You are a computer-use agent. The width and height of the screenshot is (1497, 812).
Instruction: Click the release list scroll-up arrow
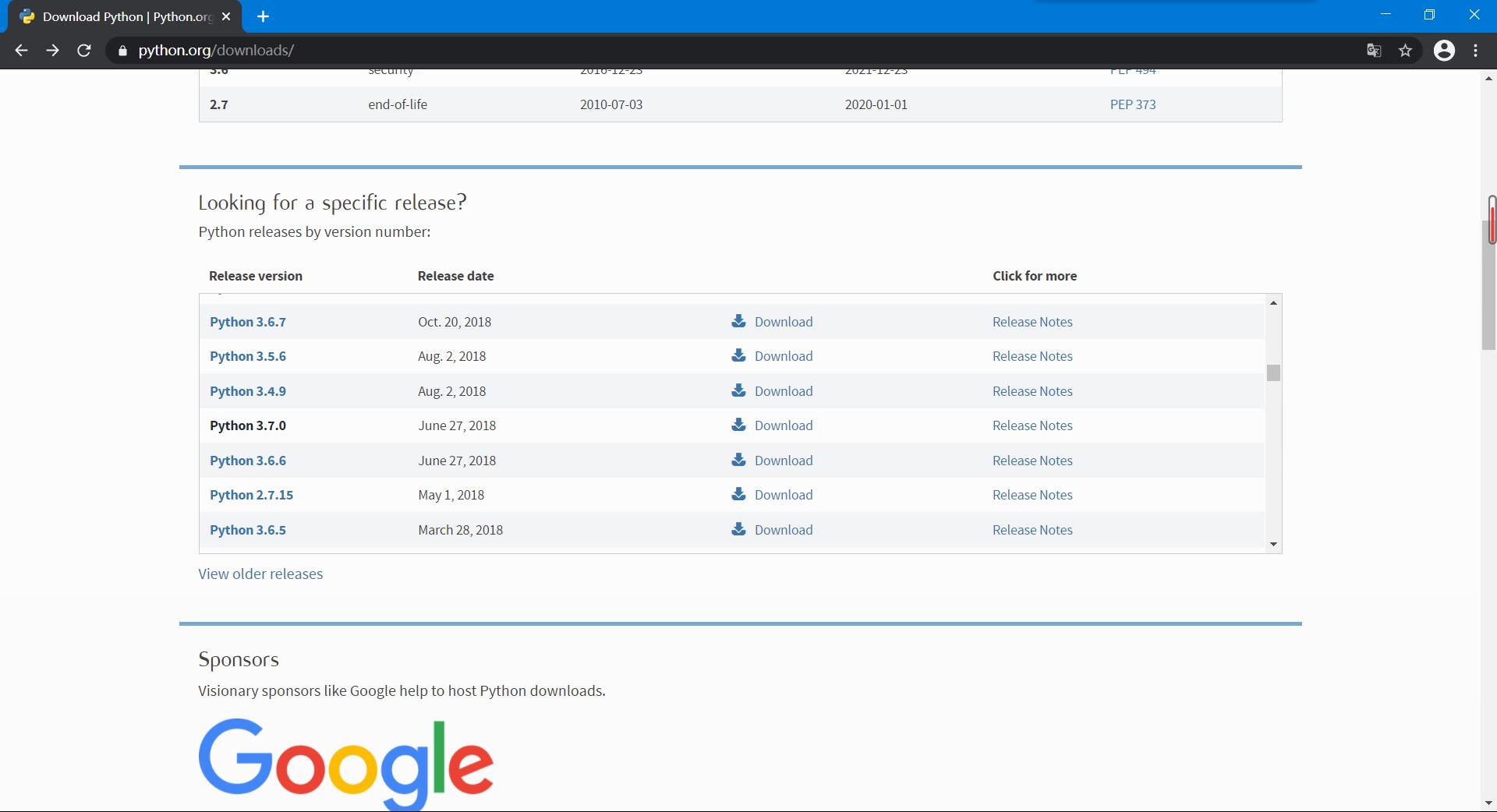tap(1273, 302)
